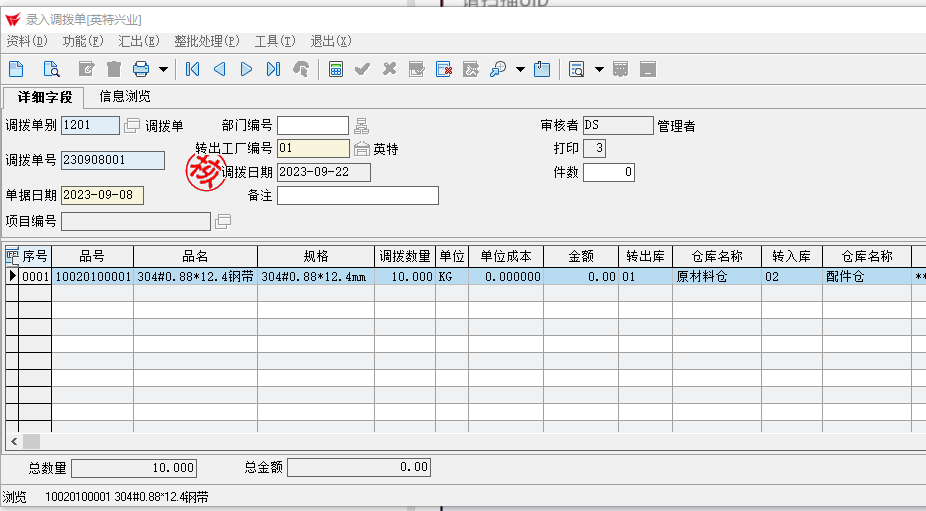Click the 部门编号 lookup icon
This screenshot has width=926, height=511.
[361, 126]
